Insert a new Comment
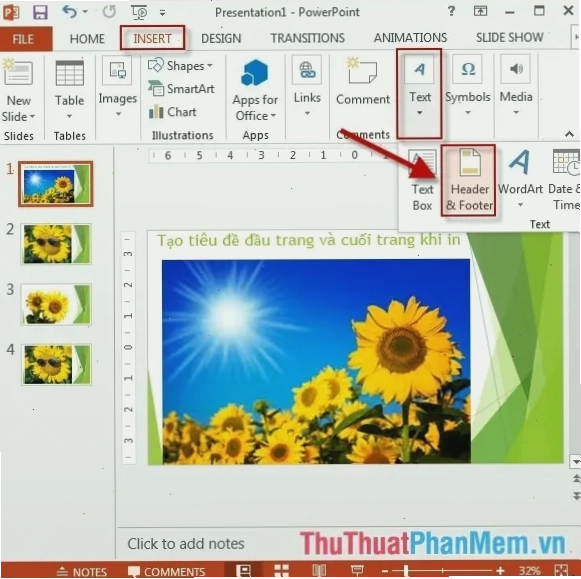Image resolution: width=581 pixels, height=579 pixels. pyautogui.click(x=363, y=80)
